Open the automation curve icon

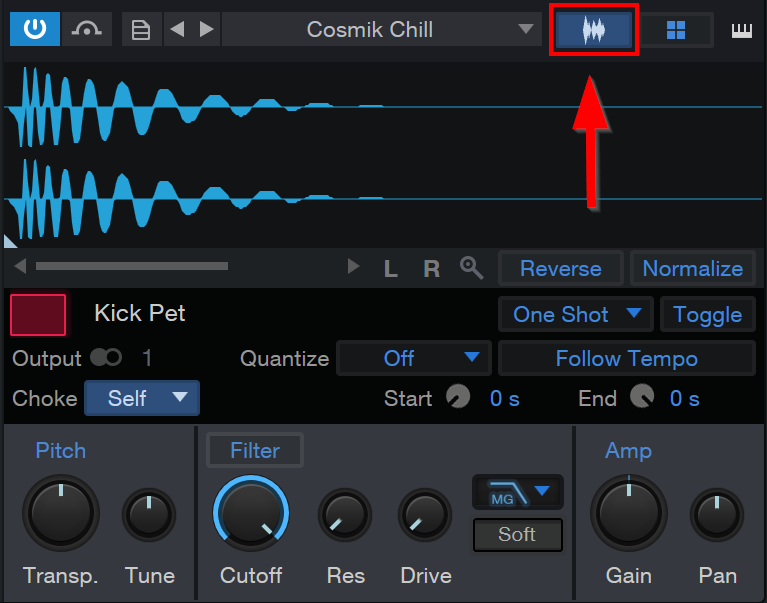[x=87, y=29]
